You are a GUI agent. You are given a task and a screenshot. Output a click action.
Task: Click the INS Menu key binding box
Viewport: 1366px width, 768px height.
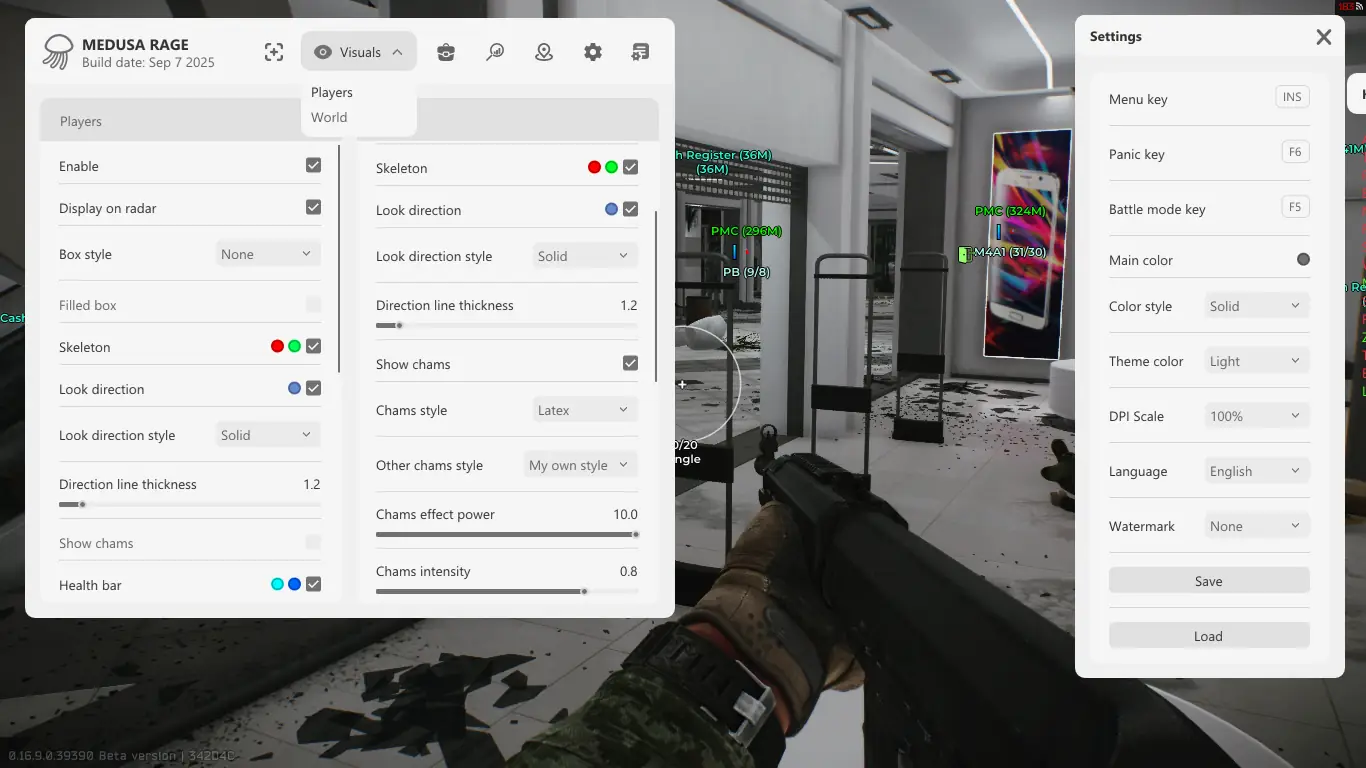(x=1292, y=97)
